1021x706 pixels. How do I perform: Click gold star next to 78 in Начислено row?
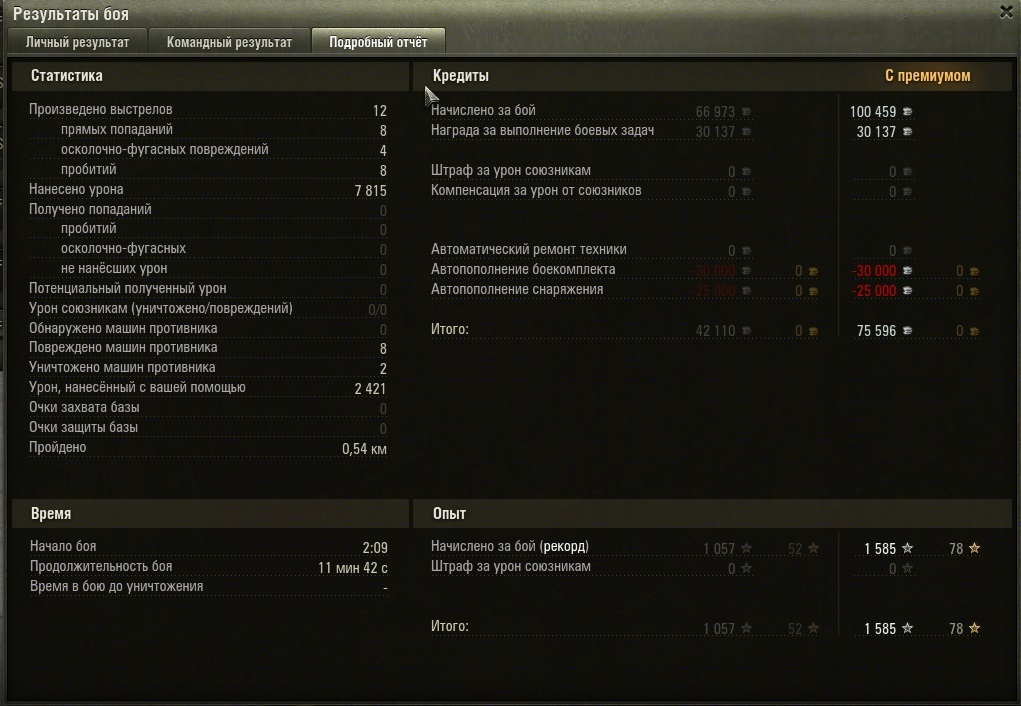coord(975,548)
